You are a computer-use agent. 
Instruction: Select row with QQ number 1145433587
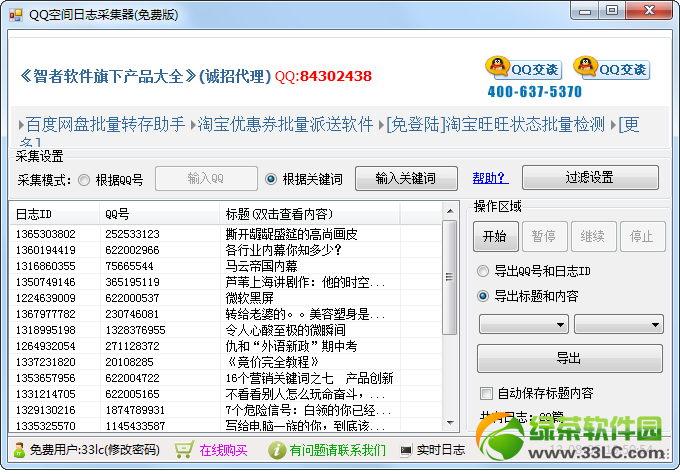(x=226, y=426)
